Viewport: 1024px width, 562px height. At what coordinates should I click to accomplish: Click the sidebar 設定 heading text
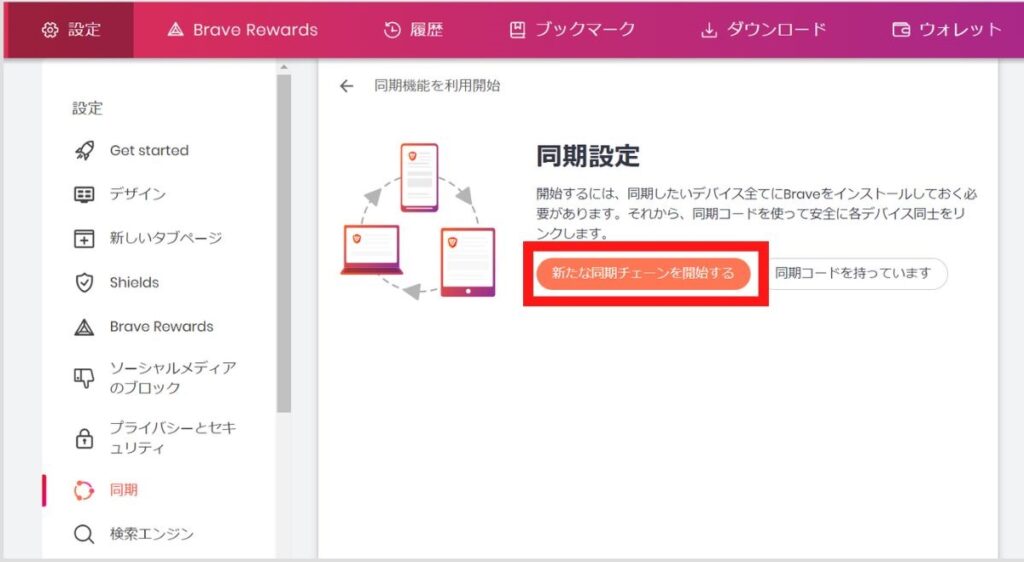coord(88,108)
